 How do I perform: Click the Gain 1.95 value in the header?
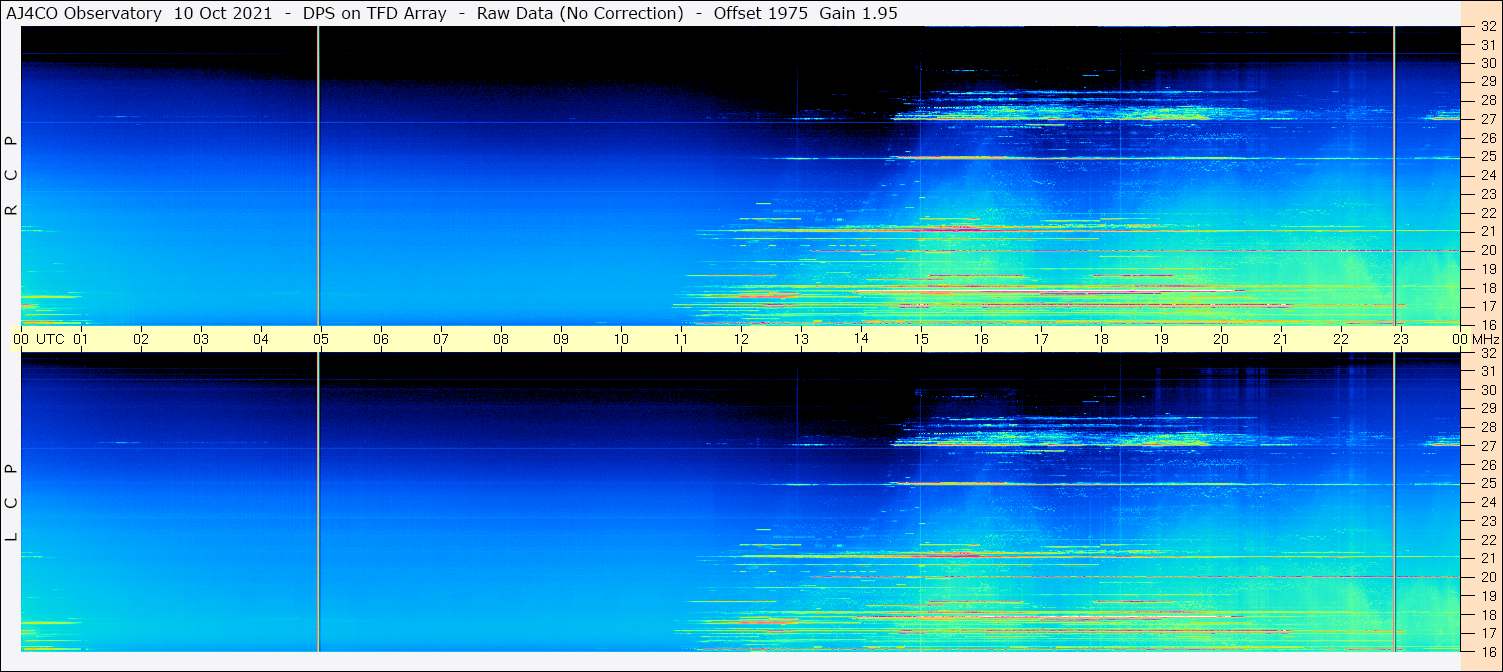tap(858, 13)
